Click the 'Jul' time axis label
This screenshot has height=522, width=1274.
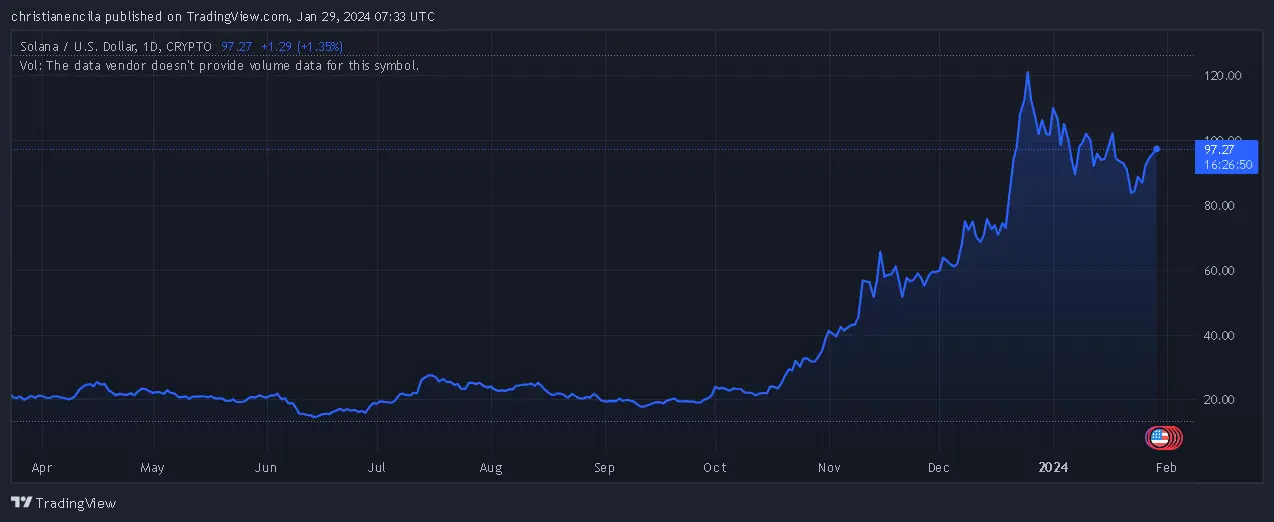[x=377, y=467]
